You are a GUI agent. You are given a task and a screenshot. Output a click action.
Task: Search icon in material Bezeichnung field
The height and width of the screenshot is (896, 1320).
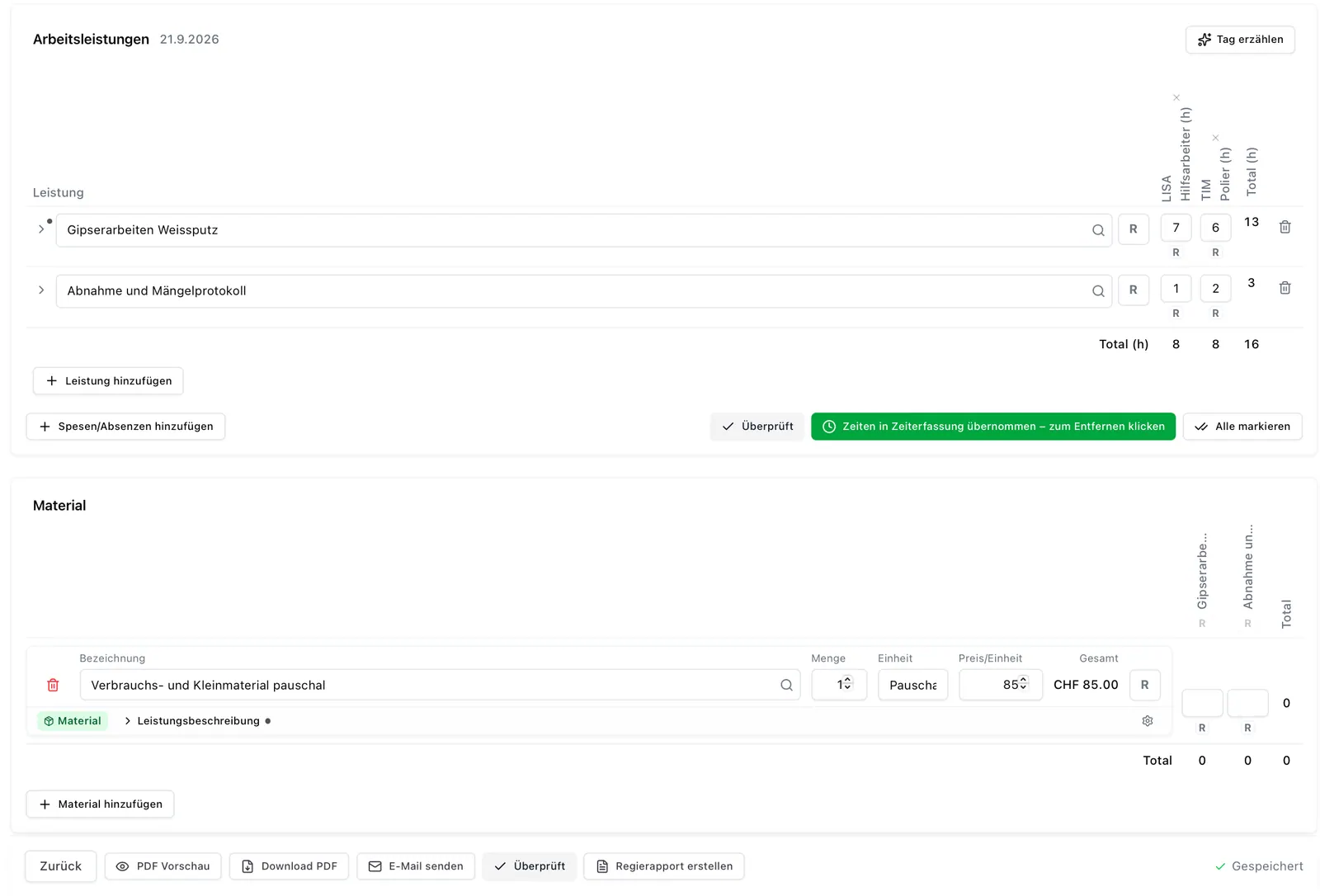click(786, 685)
